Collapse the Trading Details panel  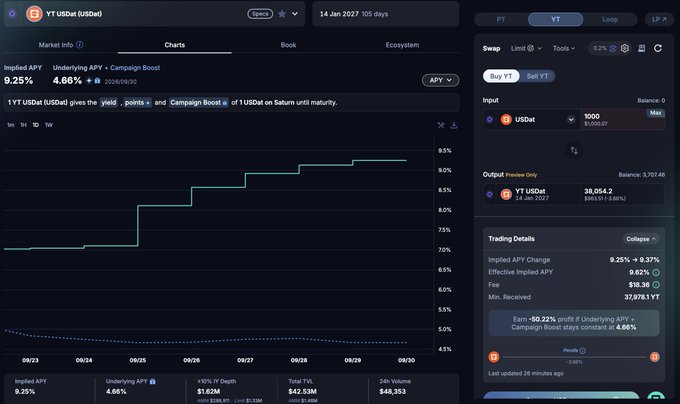(641, 239)
